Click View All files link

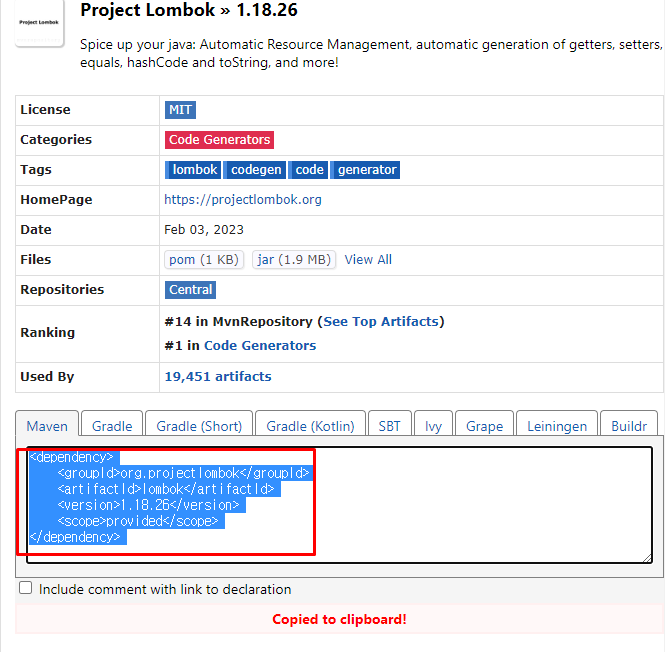[x=368, y=260]
